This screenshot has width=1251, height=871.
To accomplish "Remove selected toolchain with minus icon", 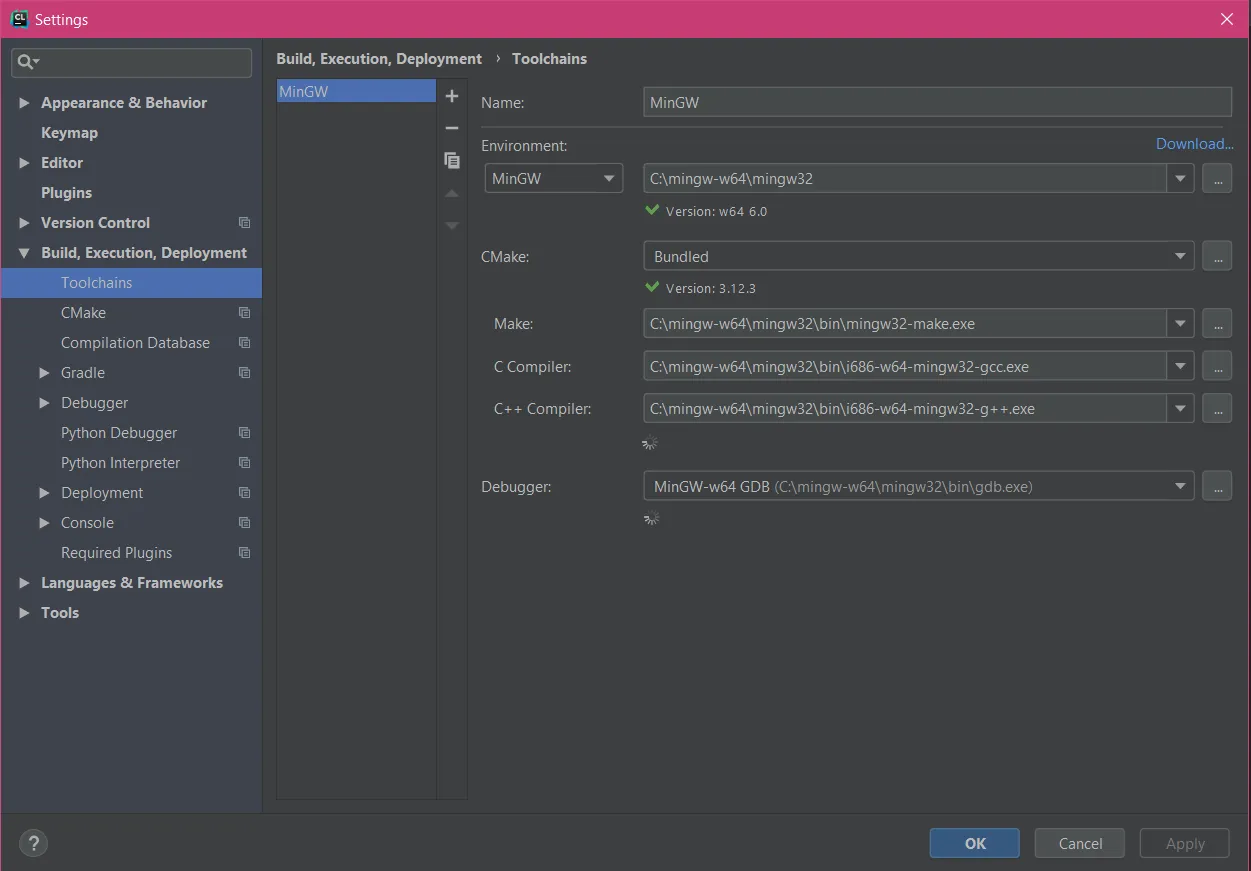I will tap(452, 128).
